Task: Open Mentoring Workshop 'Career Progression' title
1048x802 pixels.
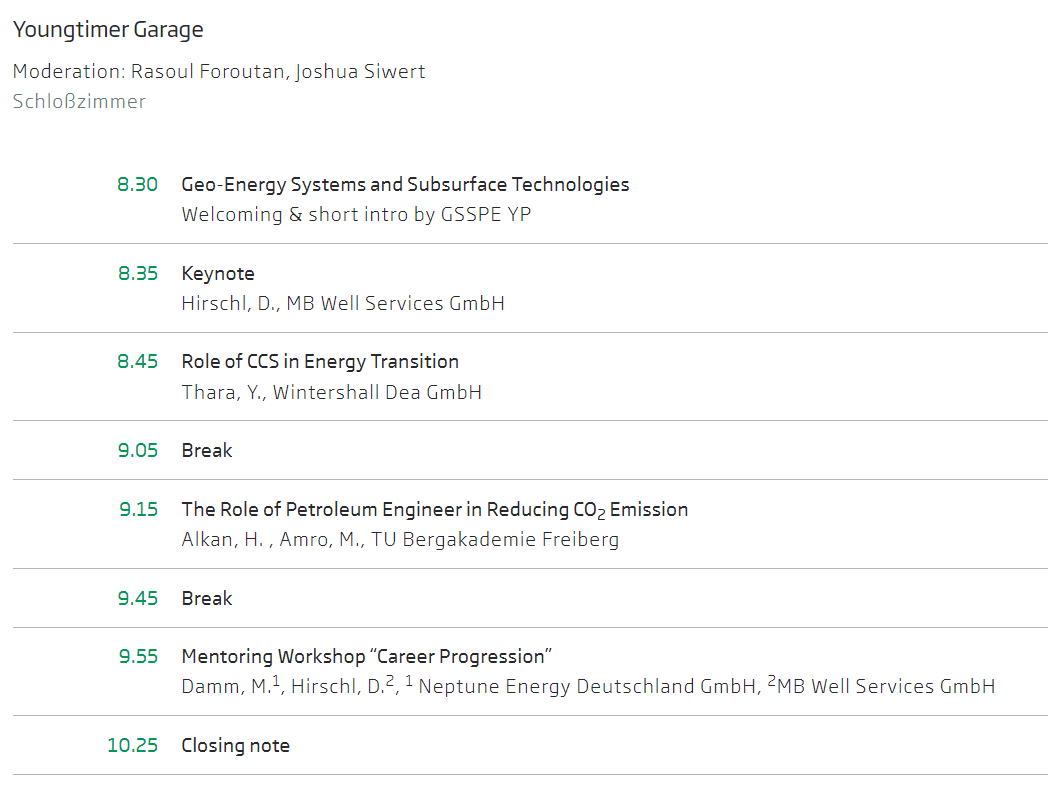Action: (366, 657)
